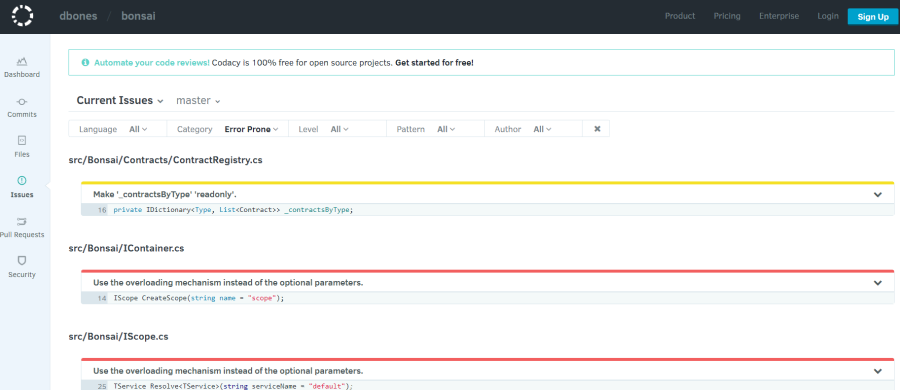Open the Pattern filter dropdown

[x=446, y=129]
